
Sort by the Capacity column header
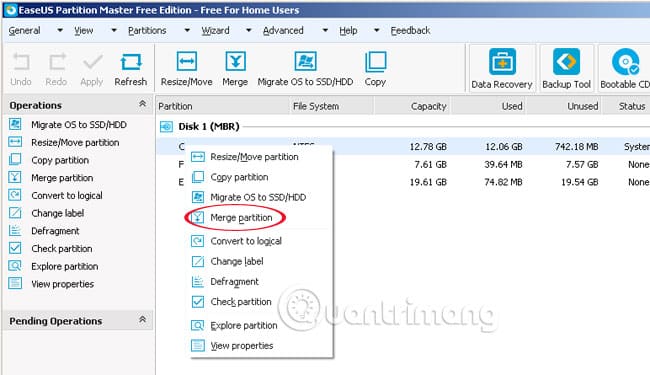(x=412, y=106)
